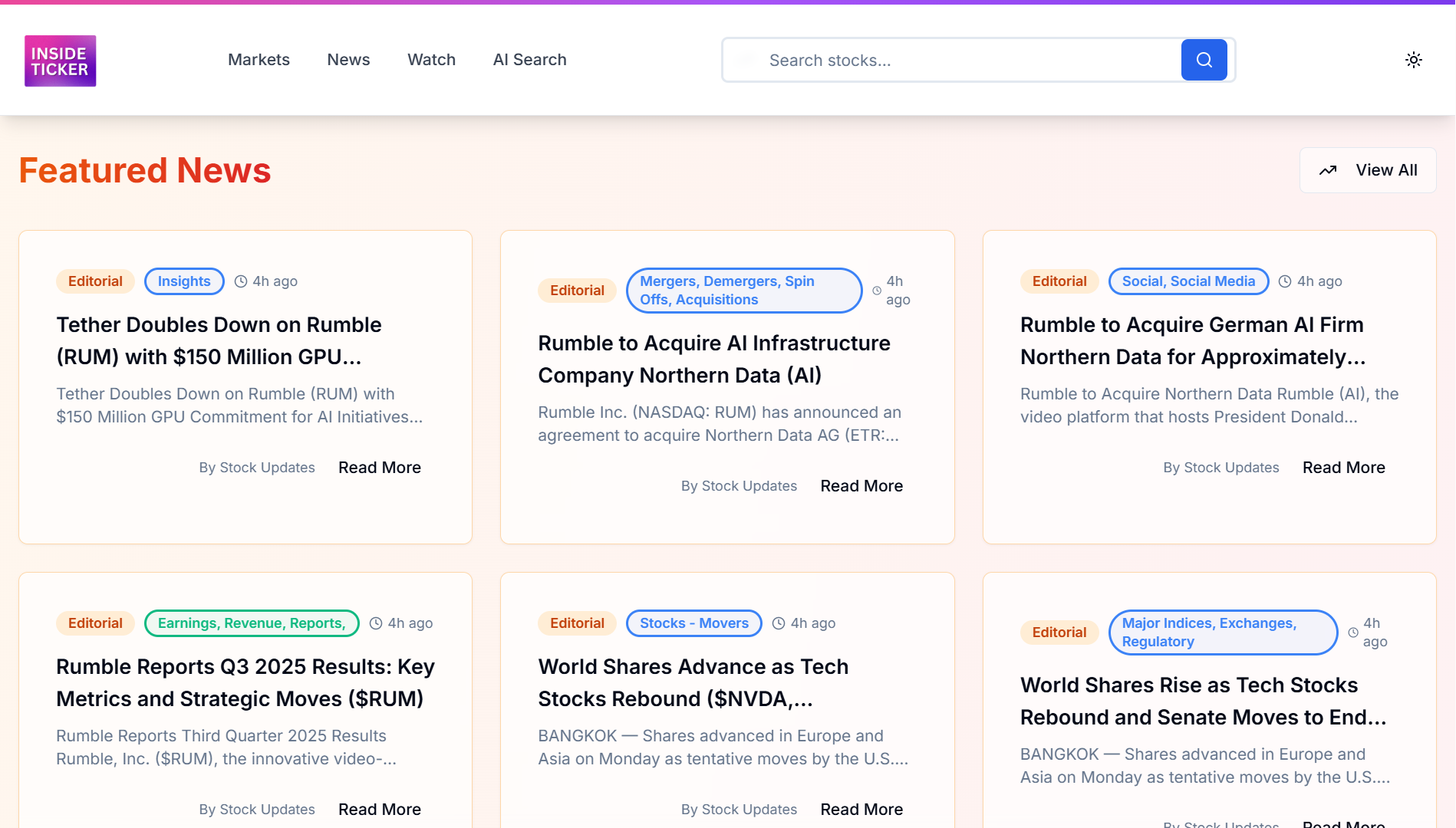Open the Rumble Reports Q3 2025 Results headline
The width and height of the screenshot is (1456, 828).
tap(245, 682)
